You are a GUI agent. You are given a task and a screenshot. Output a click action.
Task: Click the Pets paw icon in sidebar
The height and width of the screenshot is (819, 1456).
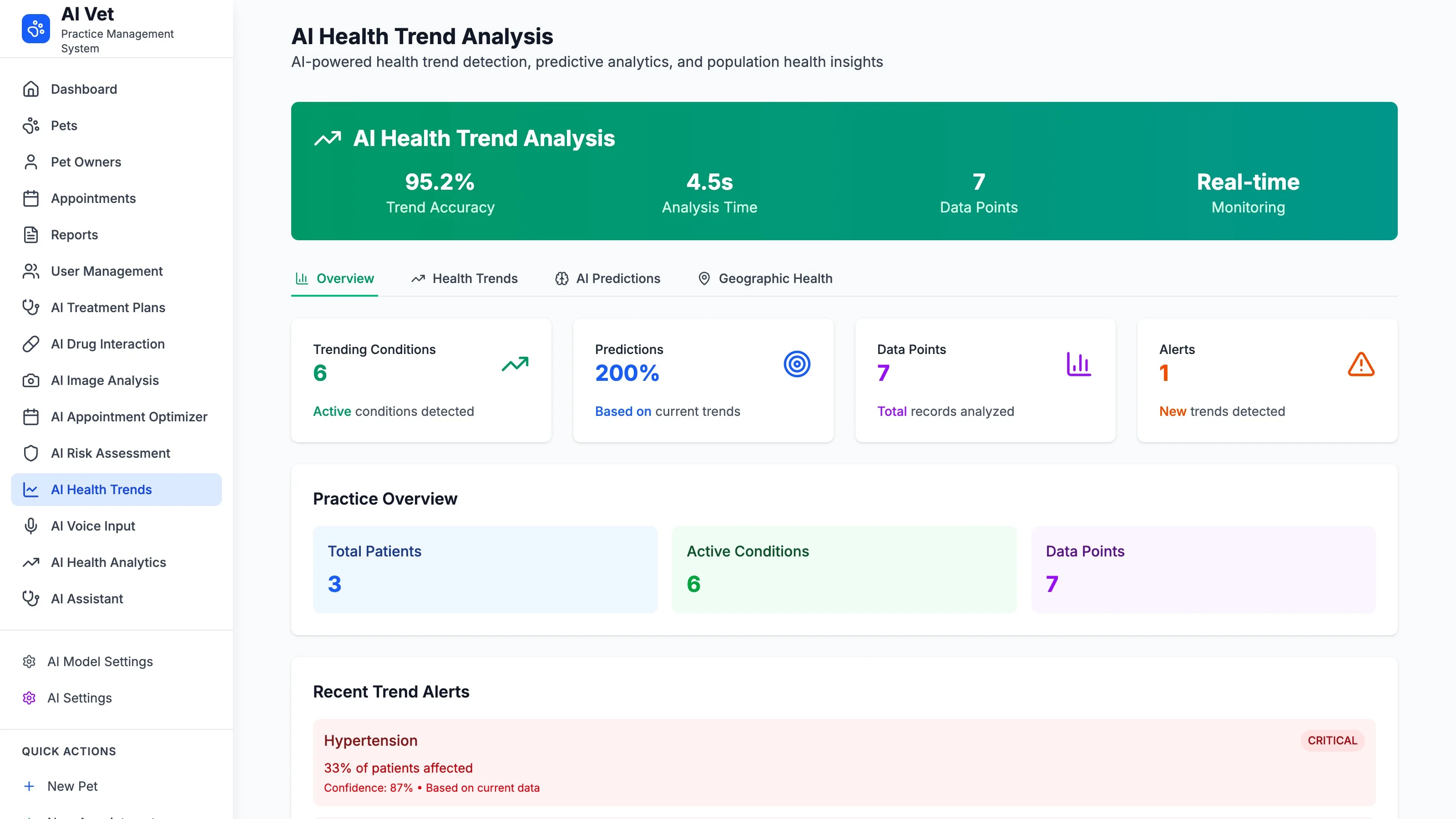pos(31,125)
